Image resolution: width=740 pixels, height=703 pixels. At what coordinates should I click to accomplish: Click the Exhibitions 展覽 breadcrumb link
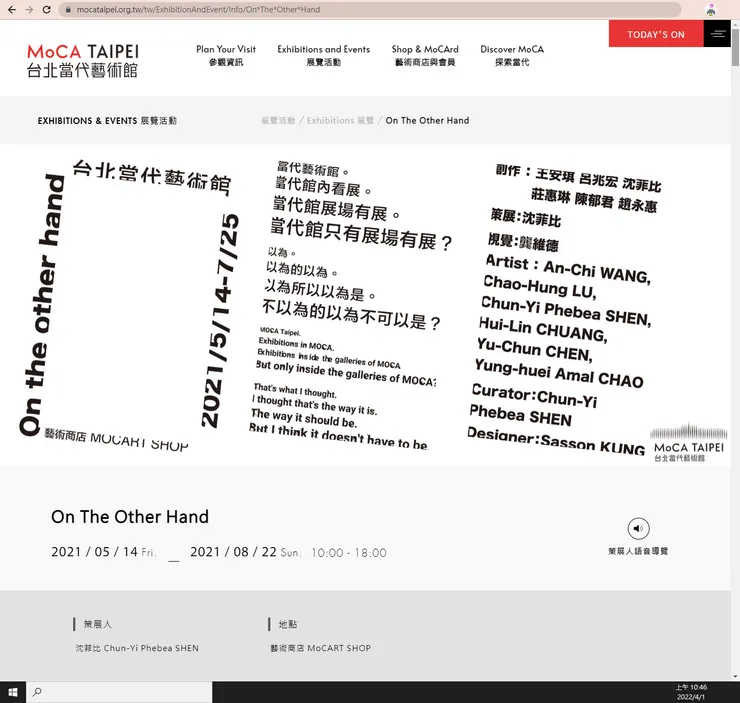tap(340, 120)
